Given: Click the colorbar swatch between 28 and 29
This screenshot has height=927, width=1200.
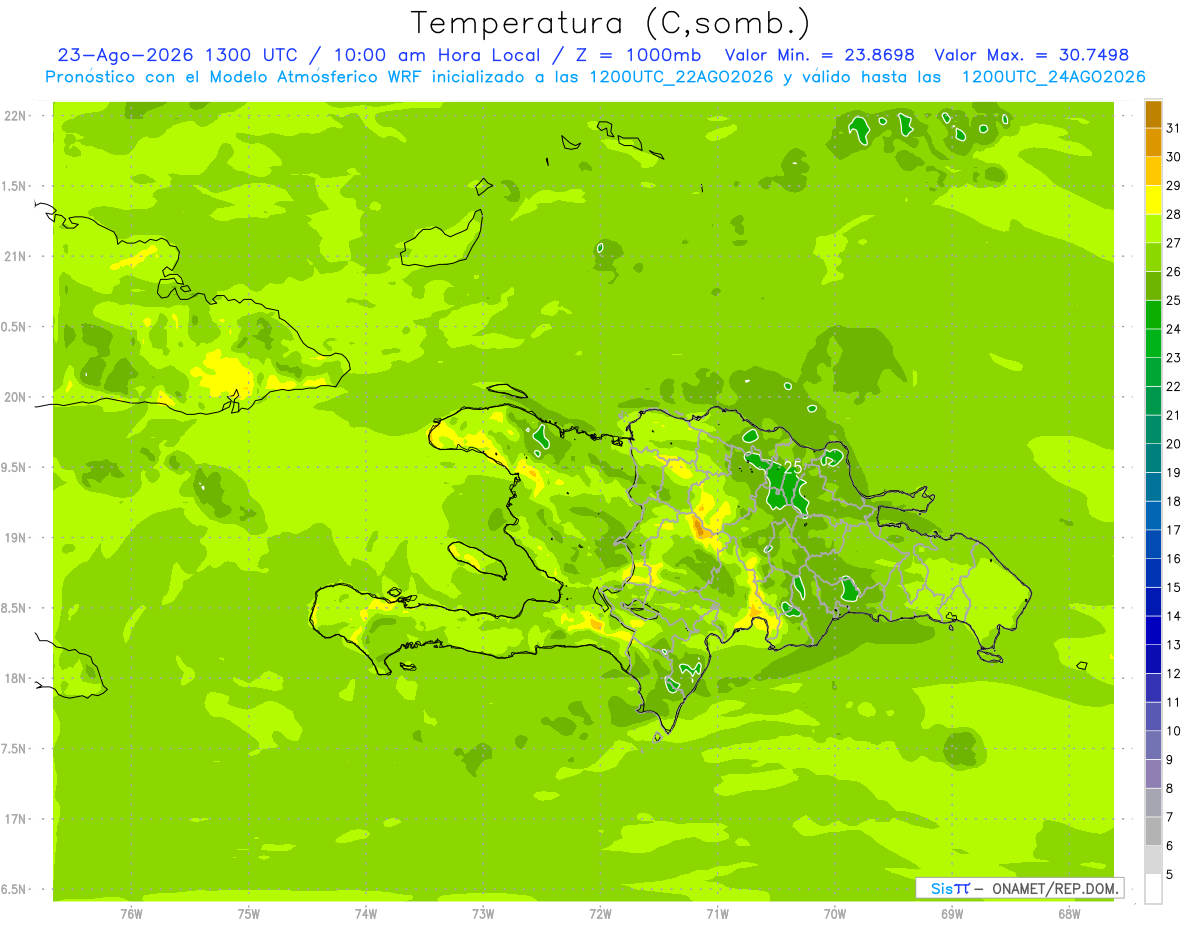Looking at the screenshot, I should [1153, 200].
